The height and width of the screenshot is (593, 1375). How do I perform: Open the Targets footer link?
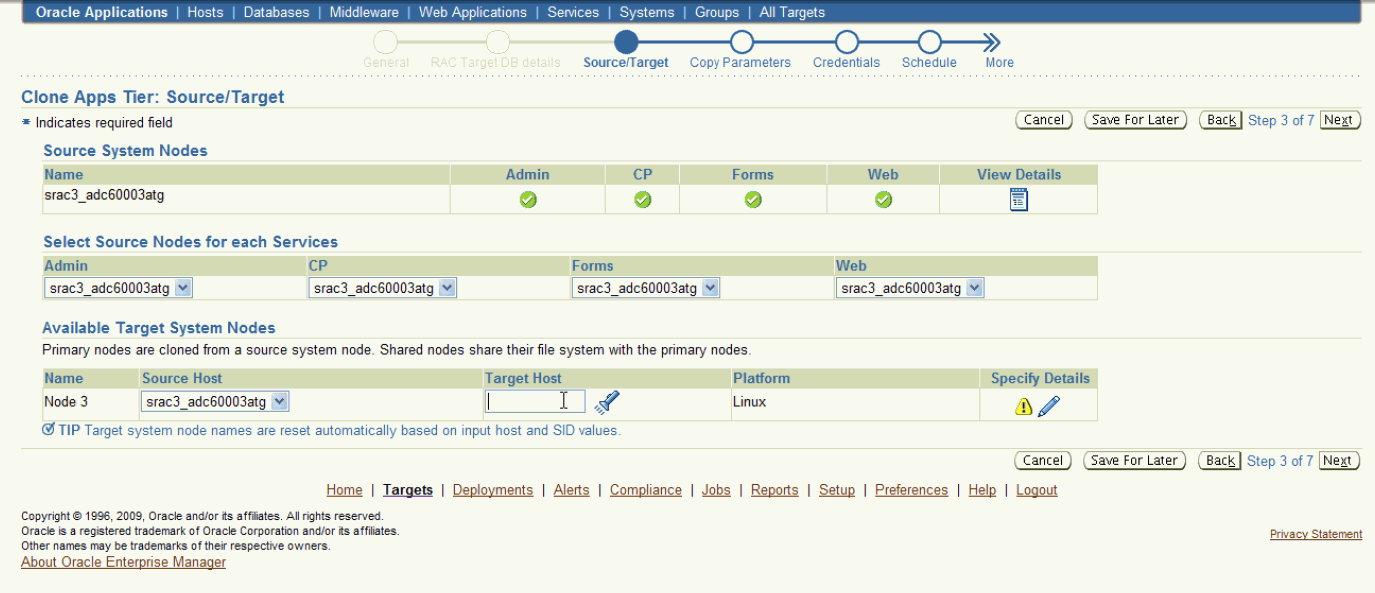tap(408, 490)
